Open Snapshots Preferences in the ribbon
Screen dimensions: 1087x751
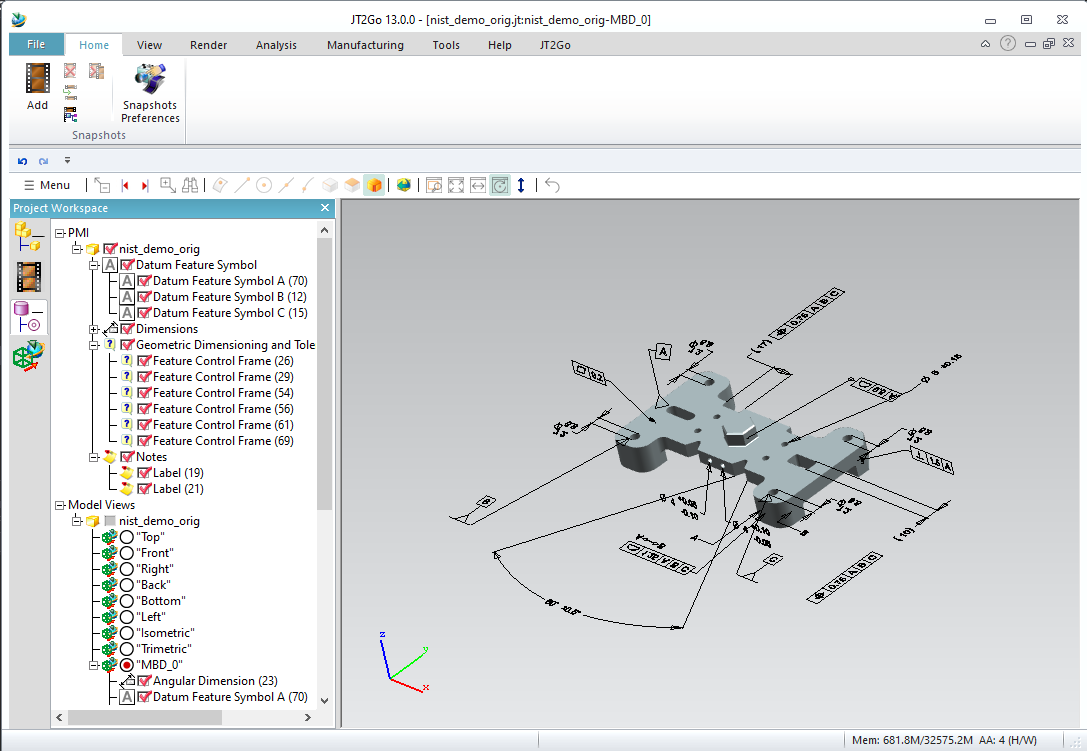[x=150, y=94]
